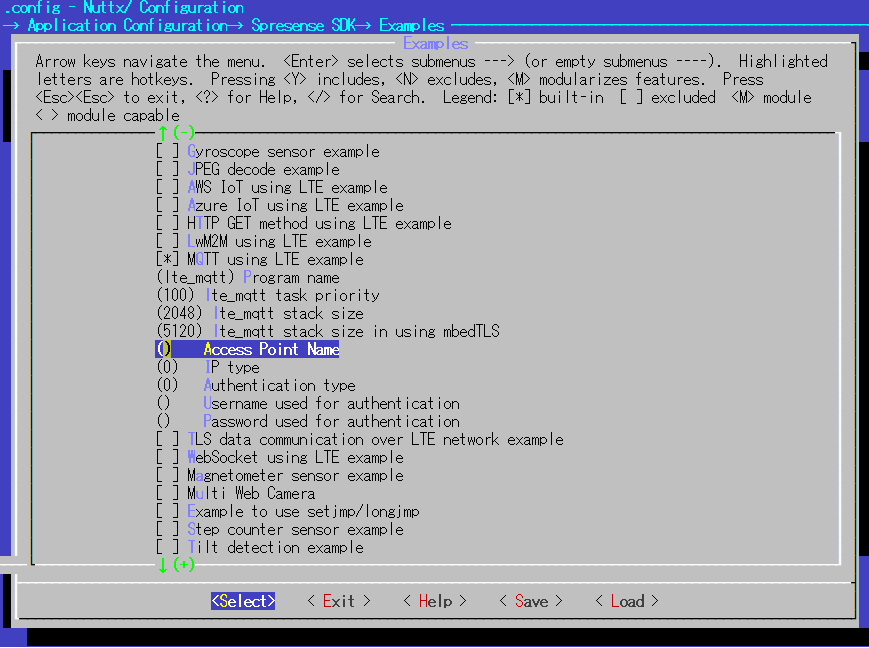Toggle the Gyroscope sensor example checkbox

(x=168, y=152)
